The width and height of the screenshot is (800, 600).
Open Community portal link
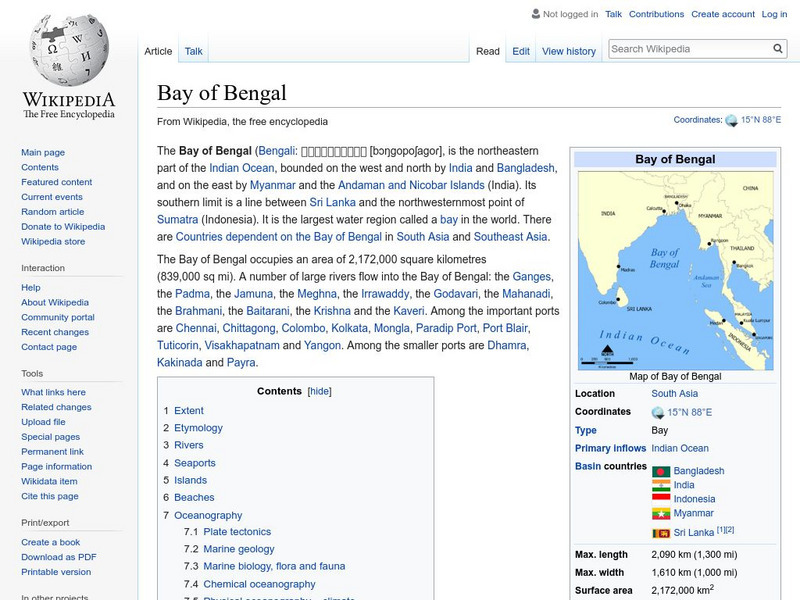pyautogui.click(x=58, y=317)
